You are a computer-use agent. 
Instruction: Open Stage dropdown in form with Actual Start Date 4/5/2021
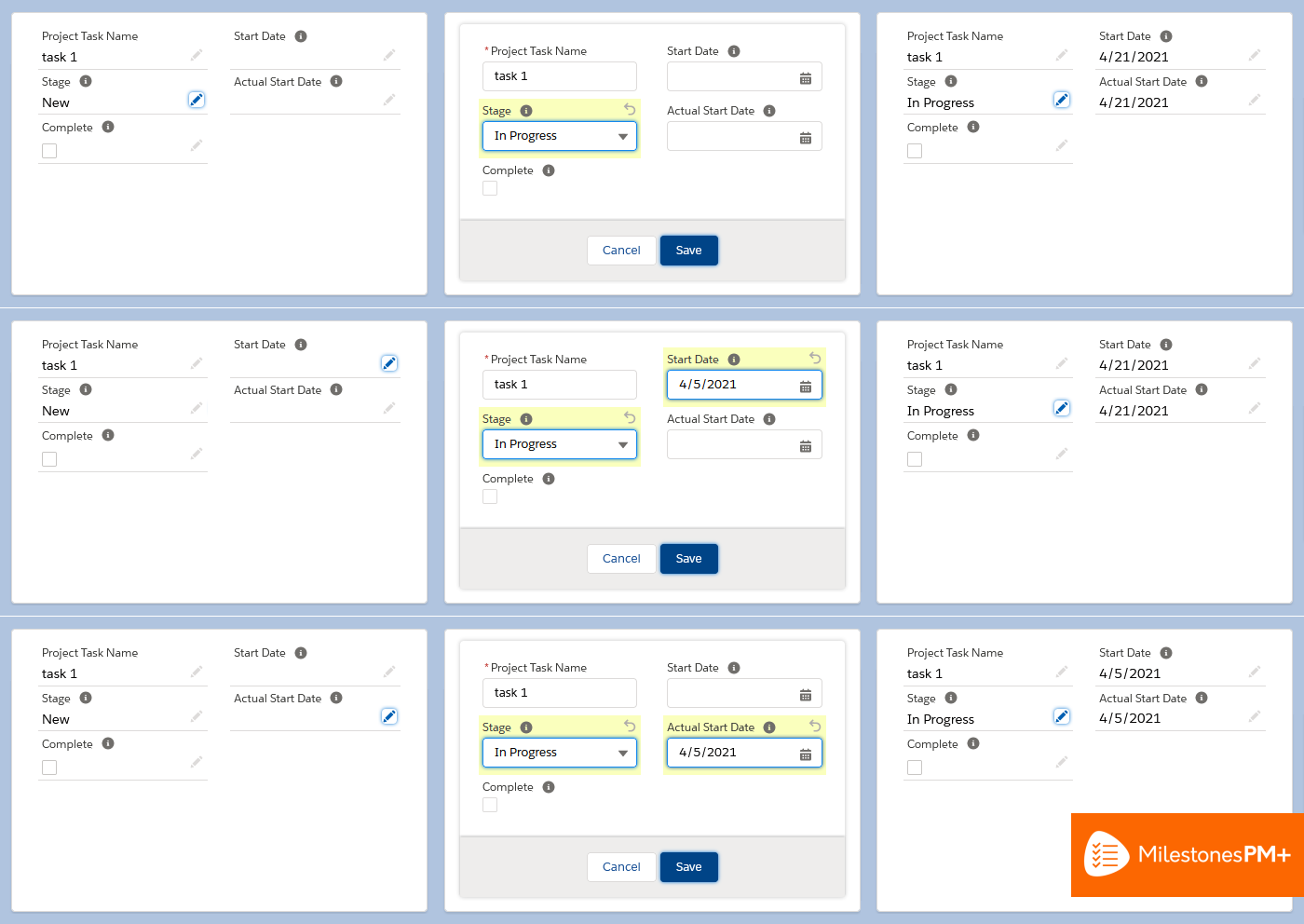point(560,753)
